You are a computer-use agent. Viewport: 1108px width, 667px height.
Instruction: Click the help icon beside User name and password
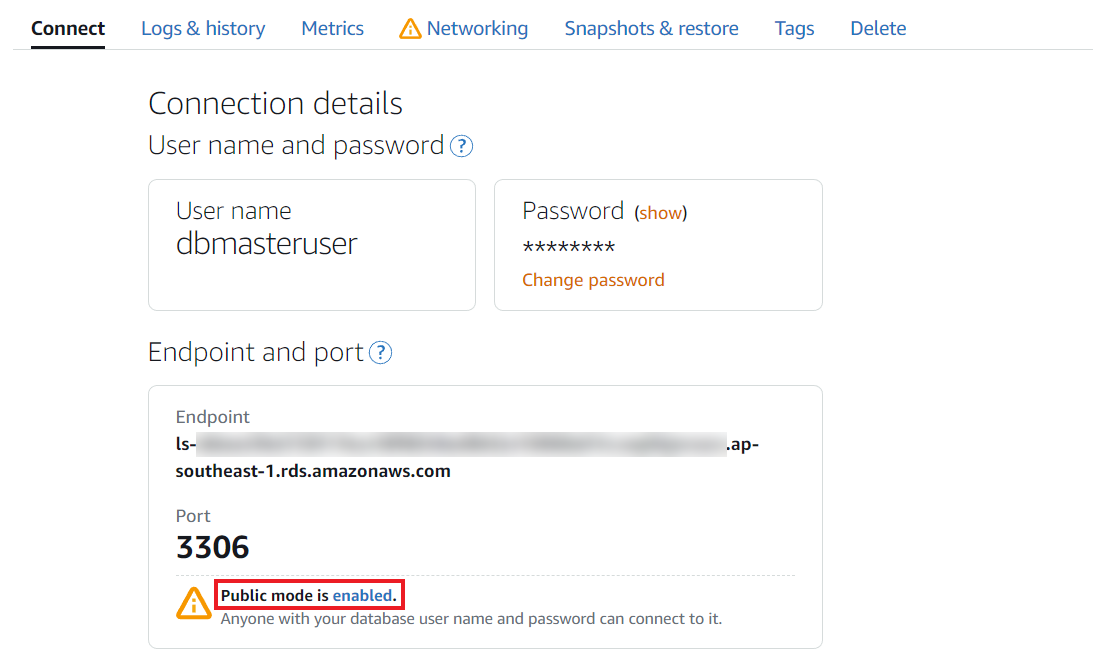pos(461,146)
